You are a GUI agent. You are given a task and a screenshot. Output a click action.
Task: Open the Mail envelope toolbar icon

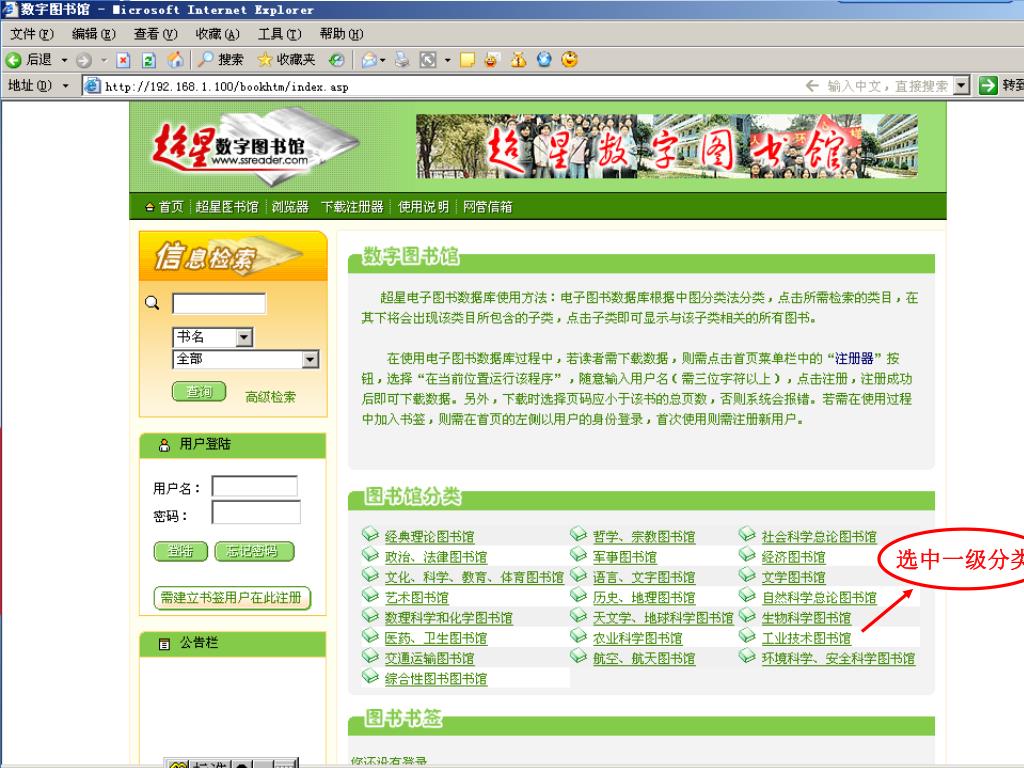click(369, 60)
